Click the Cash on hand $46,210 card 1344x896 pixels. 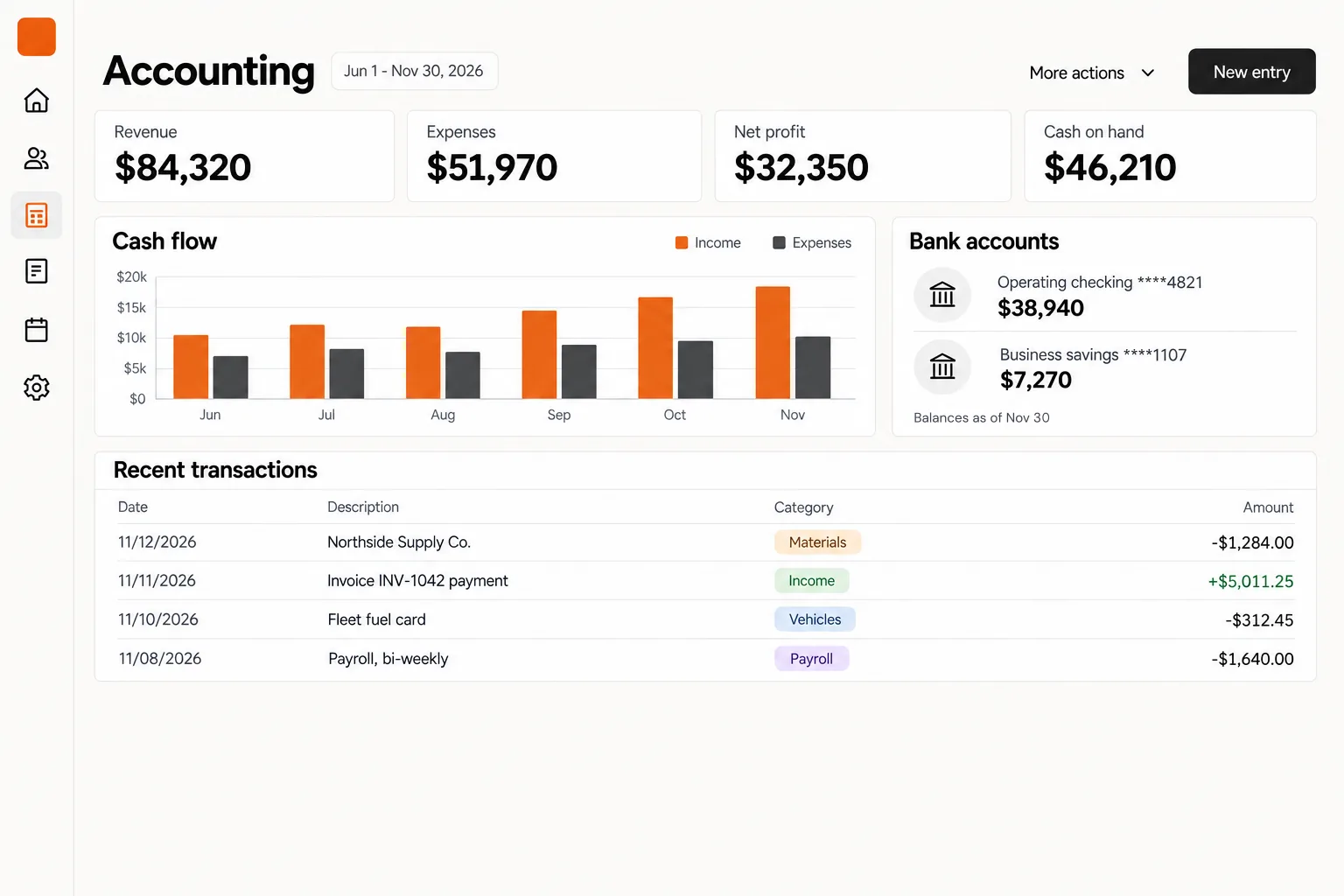pos(1170,156)
